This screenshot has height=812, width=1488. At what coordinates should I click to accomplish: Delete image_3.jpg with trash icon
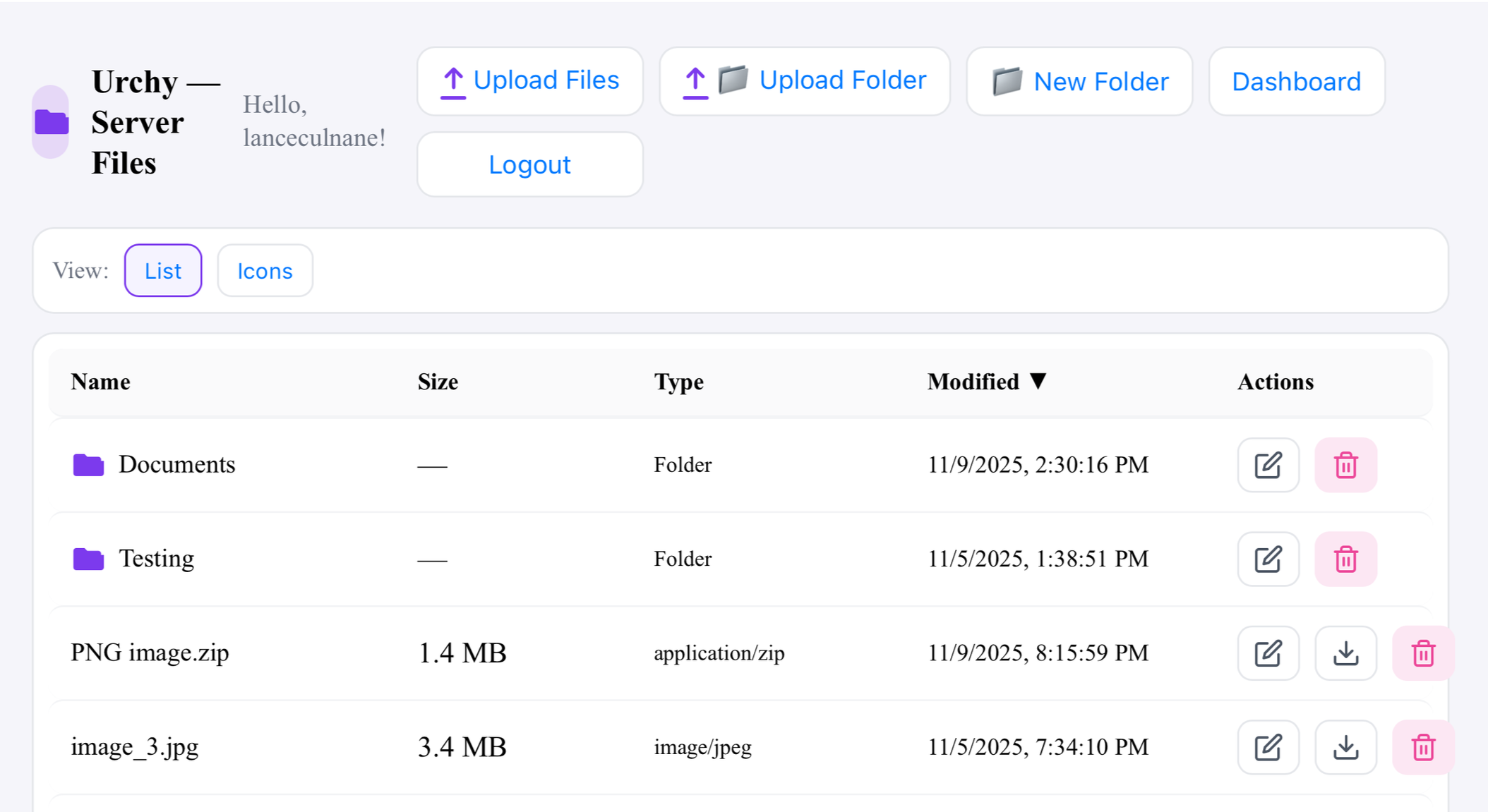pyautogui.click(x=1423, y=747)
